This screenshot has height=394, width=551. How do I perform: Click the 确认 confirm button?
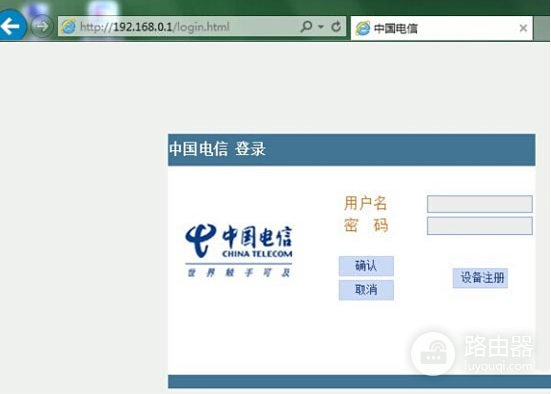click(366, 266)
